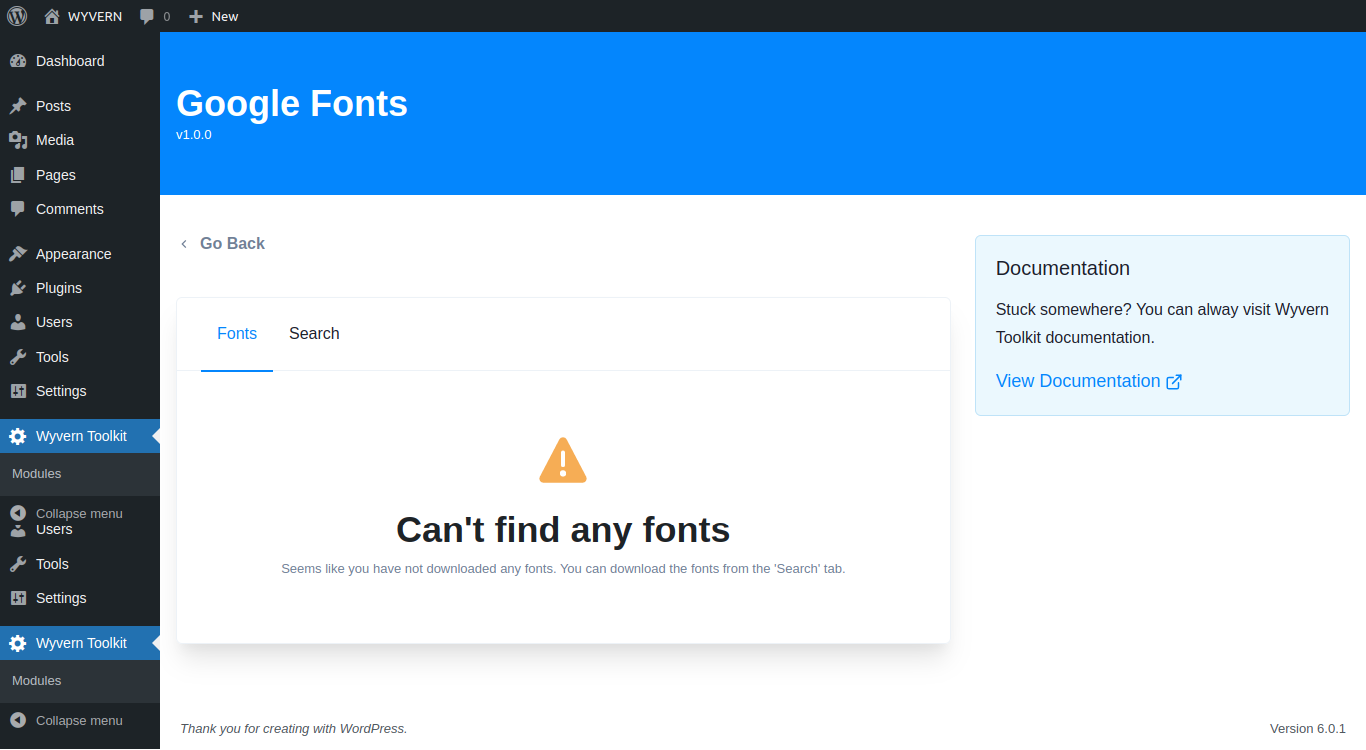Click the chevron left of Go Back

184,244
